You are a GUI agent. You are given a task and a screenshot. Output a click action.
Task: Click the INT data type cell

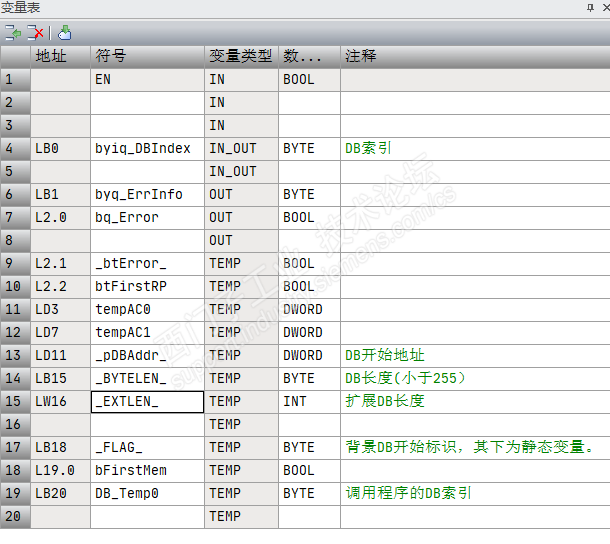coord(309,402)
